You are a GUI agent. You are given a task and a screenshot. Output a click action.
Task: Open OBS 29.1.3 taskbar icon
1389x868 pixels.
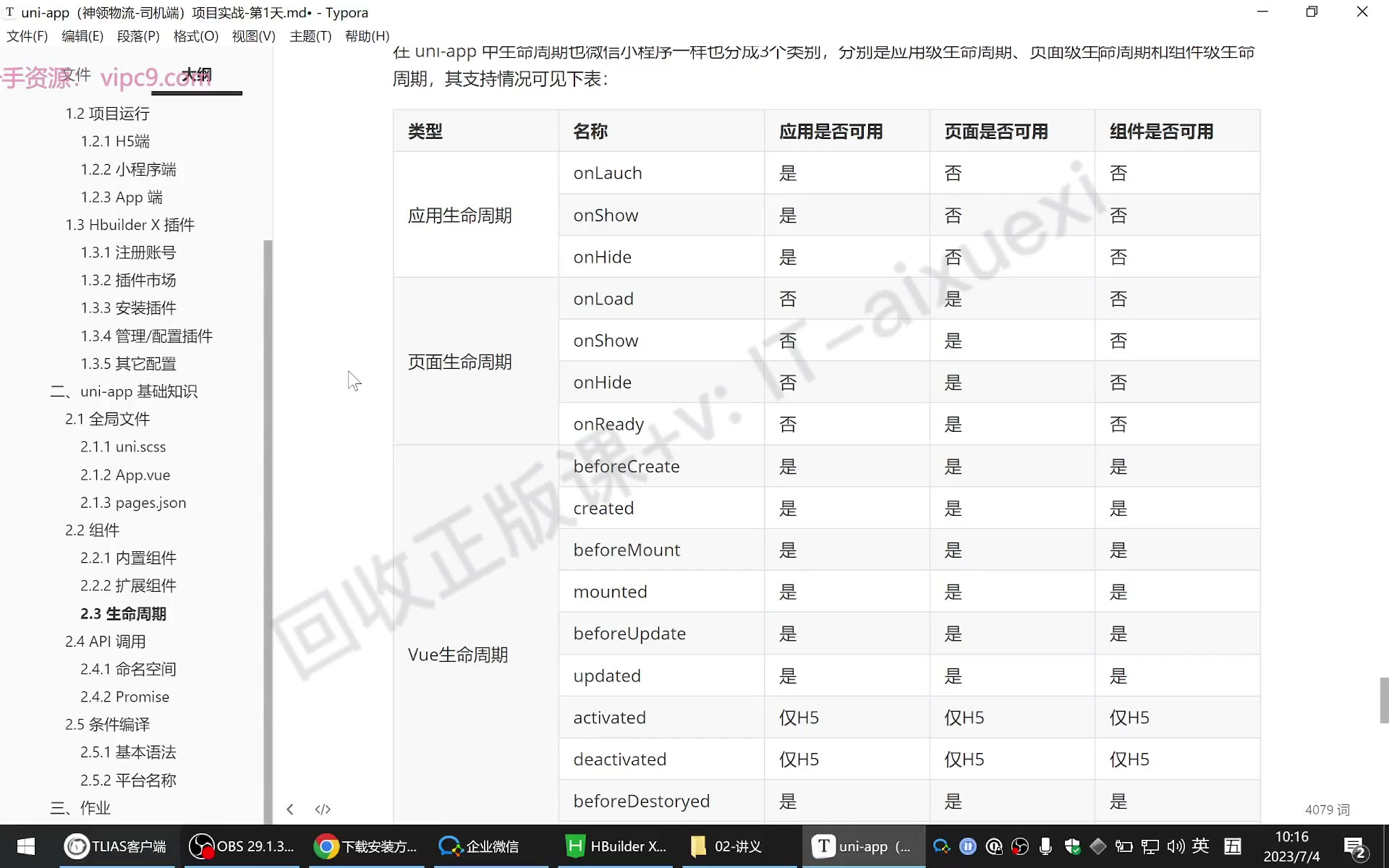click(242, 846)
